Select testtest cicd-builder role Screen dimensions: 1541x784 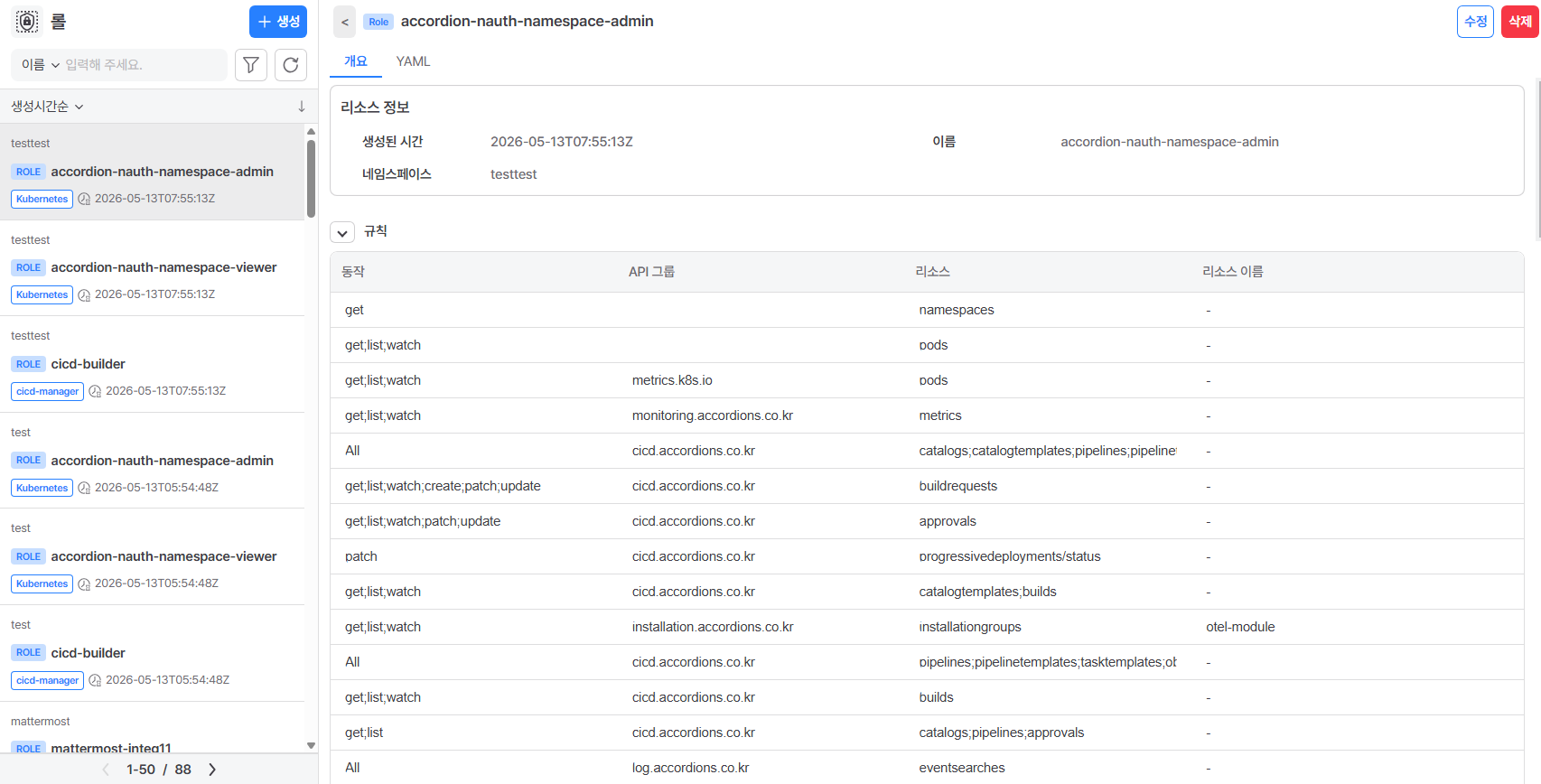(x=152, y=364)
